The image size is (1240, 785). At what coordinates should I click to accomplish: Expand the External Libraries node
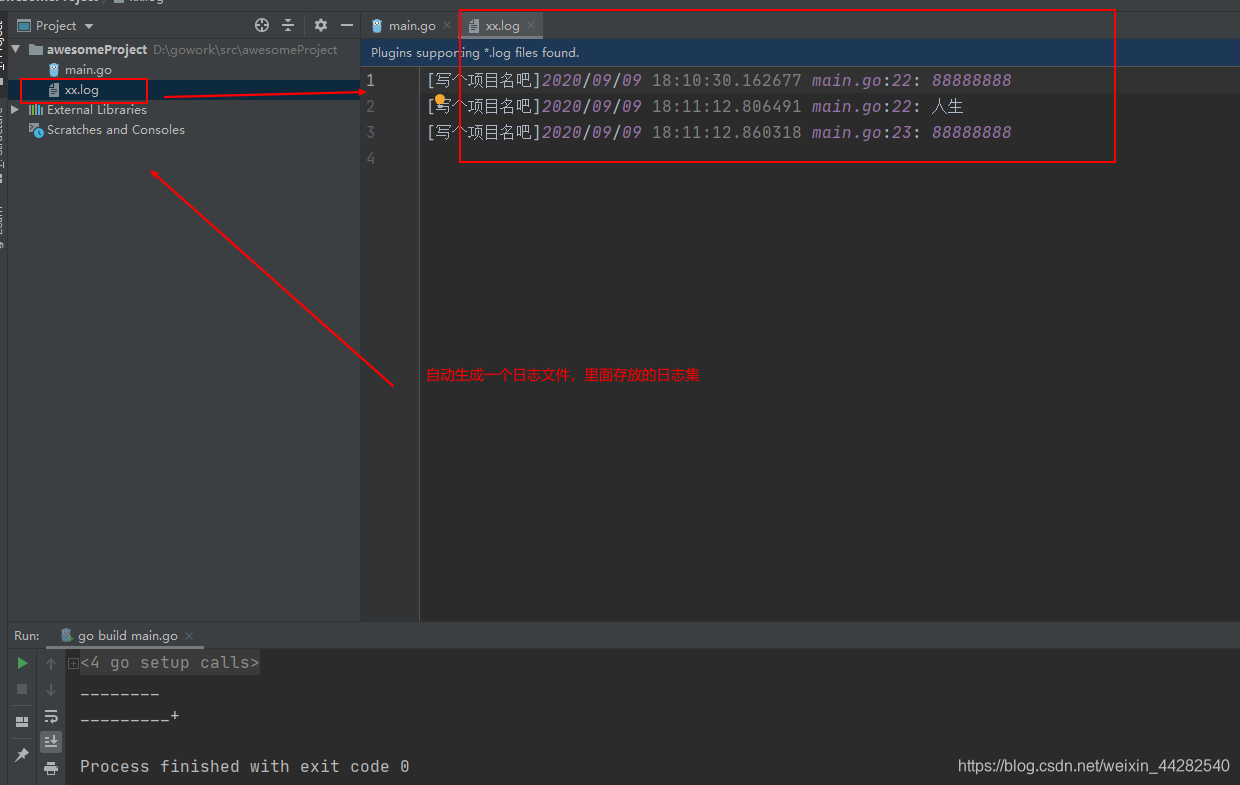pyautogui.click(x=14, y=109)
